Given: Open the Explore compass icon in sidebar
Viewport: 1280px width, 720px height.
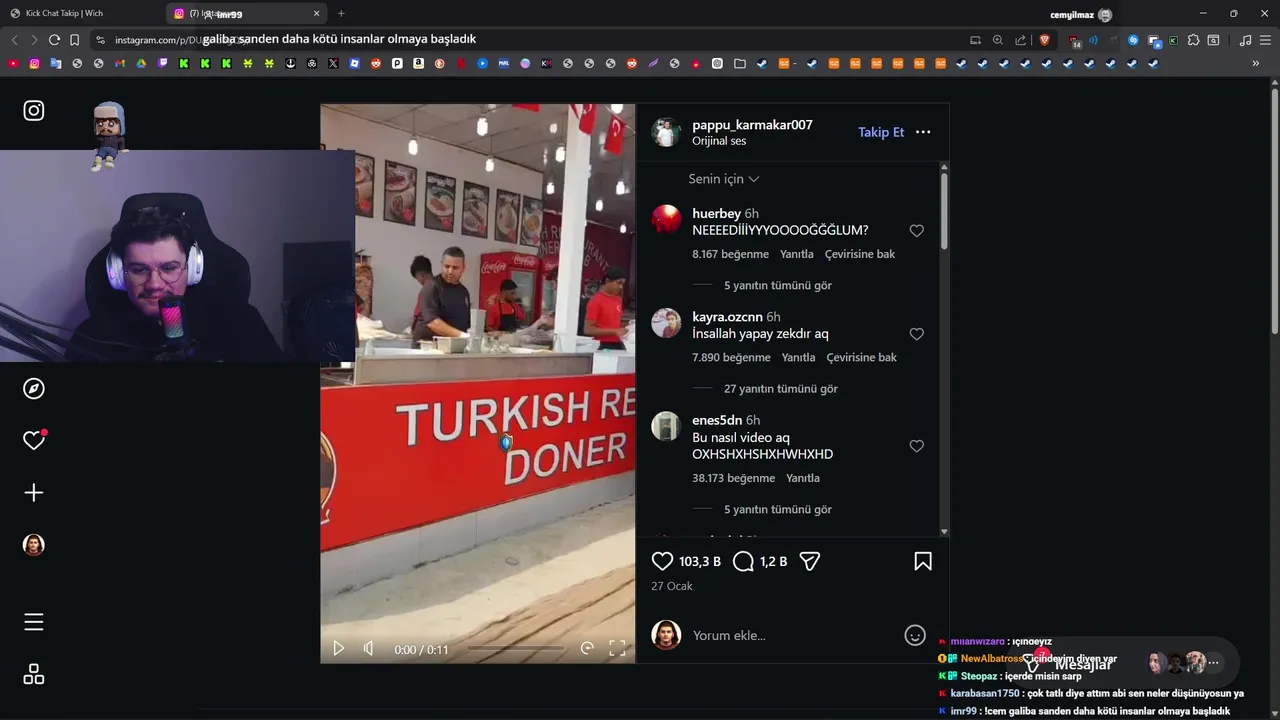Looking at the screenshot, I should tap(34, 388).
